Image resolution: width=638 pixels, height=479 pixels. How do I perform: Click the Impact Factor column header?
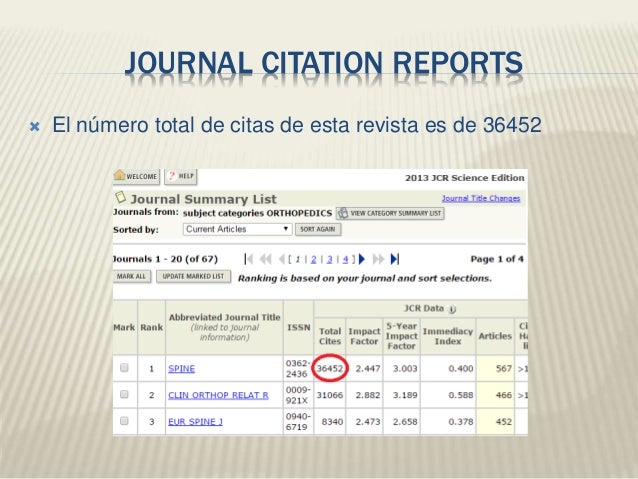[364, 336]
